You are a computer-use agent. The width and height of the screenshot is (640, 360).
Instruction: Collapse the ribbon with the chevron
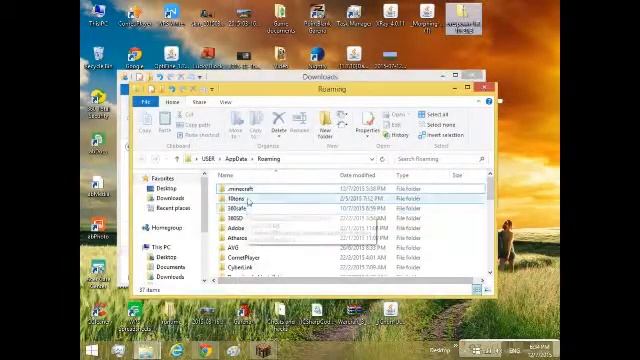point(478,101)
